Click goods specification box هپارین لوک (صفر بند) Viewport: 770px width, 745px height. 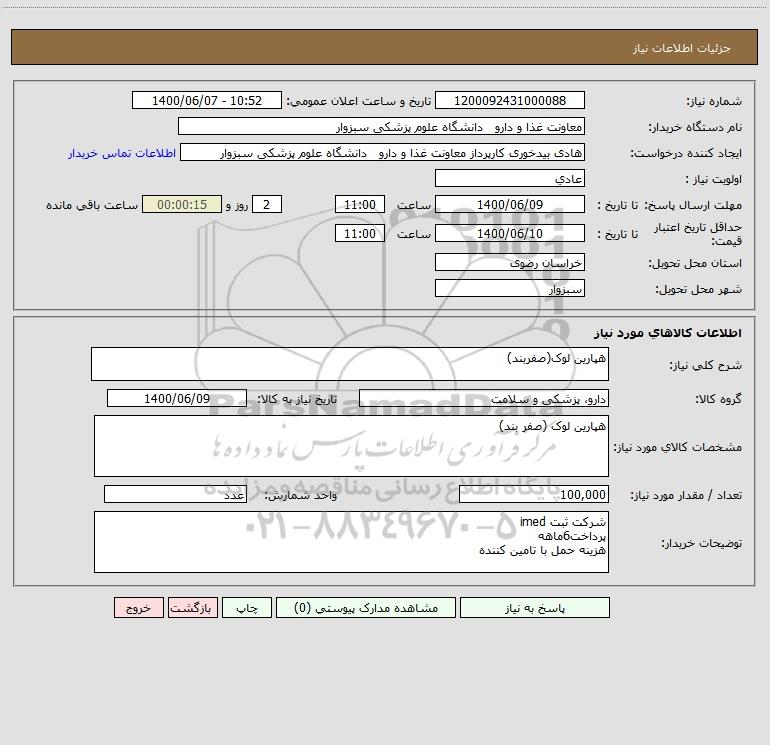click(351, 446)
